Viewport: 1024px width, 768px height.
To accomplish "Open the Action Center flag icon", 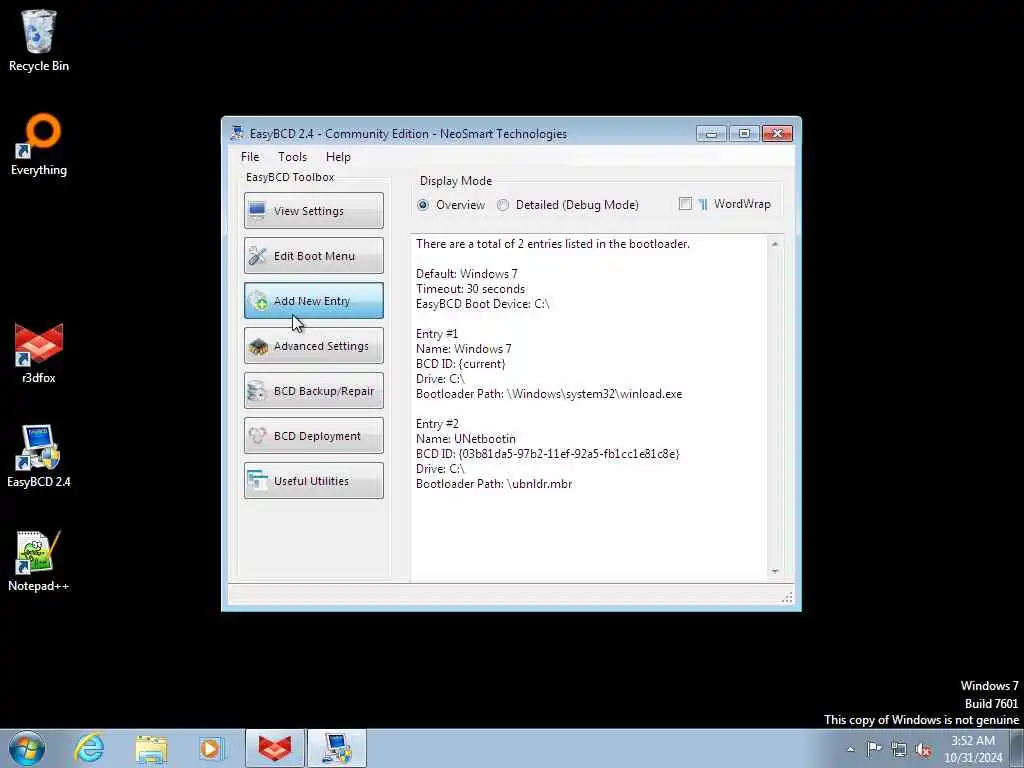I will click(874, 749).
